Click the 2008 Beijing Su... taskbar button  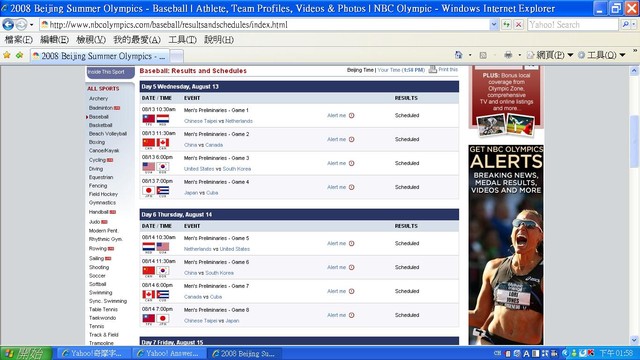[x=244, y=353]
